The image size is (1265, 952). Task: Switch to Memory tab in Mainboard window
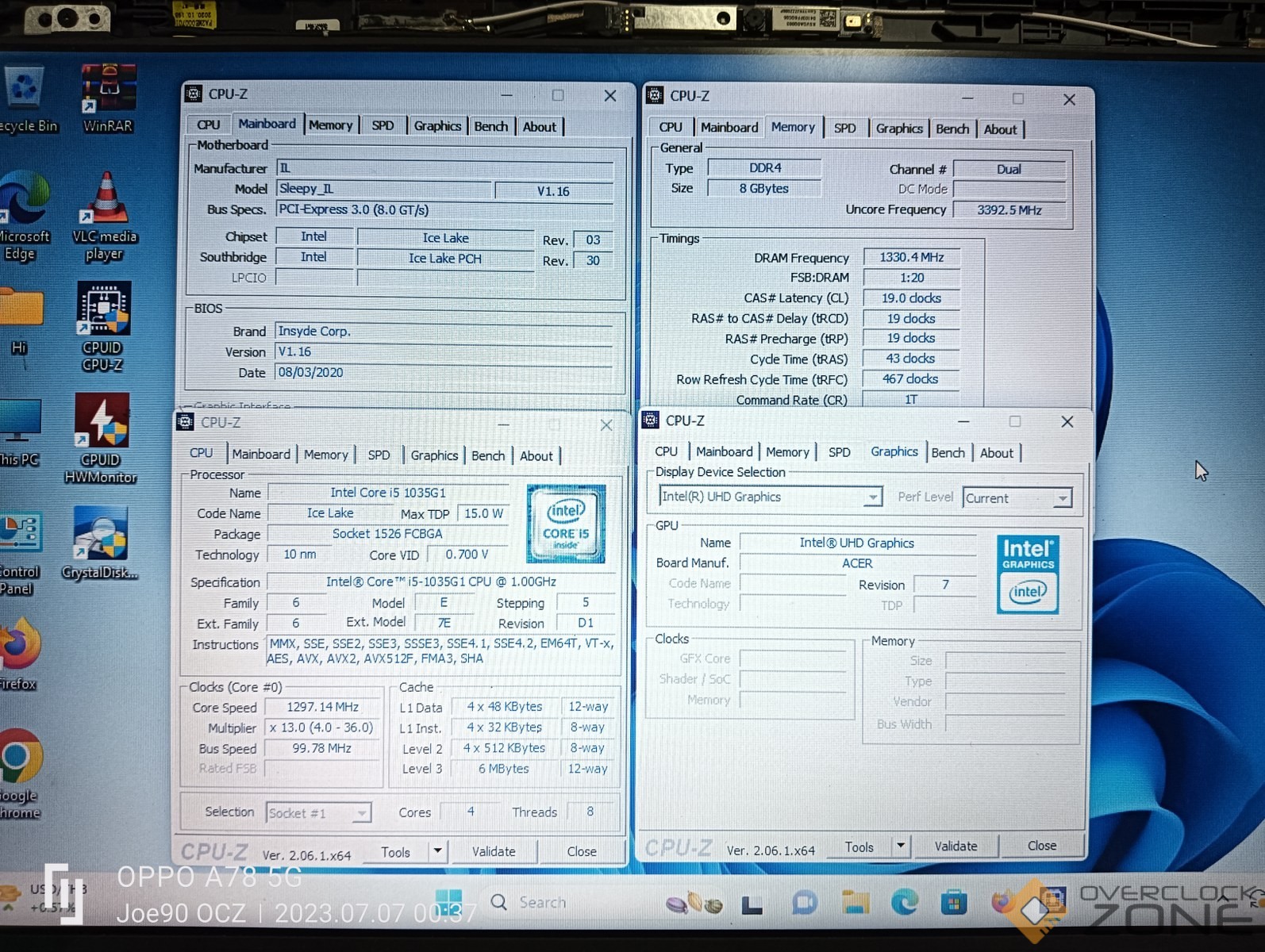click(x=331, y=125)
